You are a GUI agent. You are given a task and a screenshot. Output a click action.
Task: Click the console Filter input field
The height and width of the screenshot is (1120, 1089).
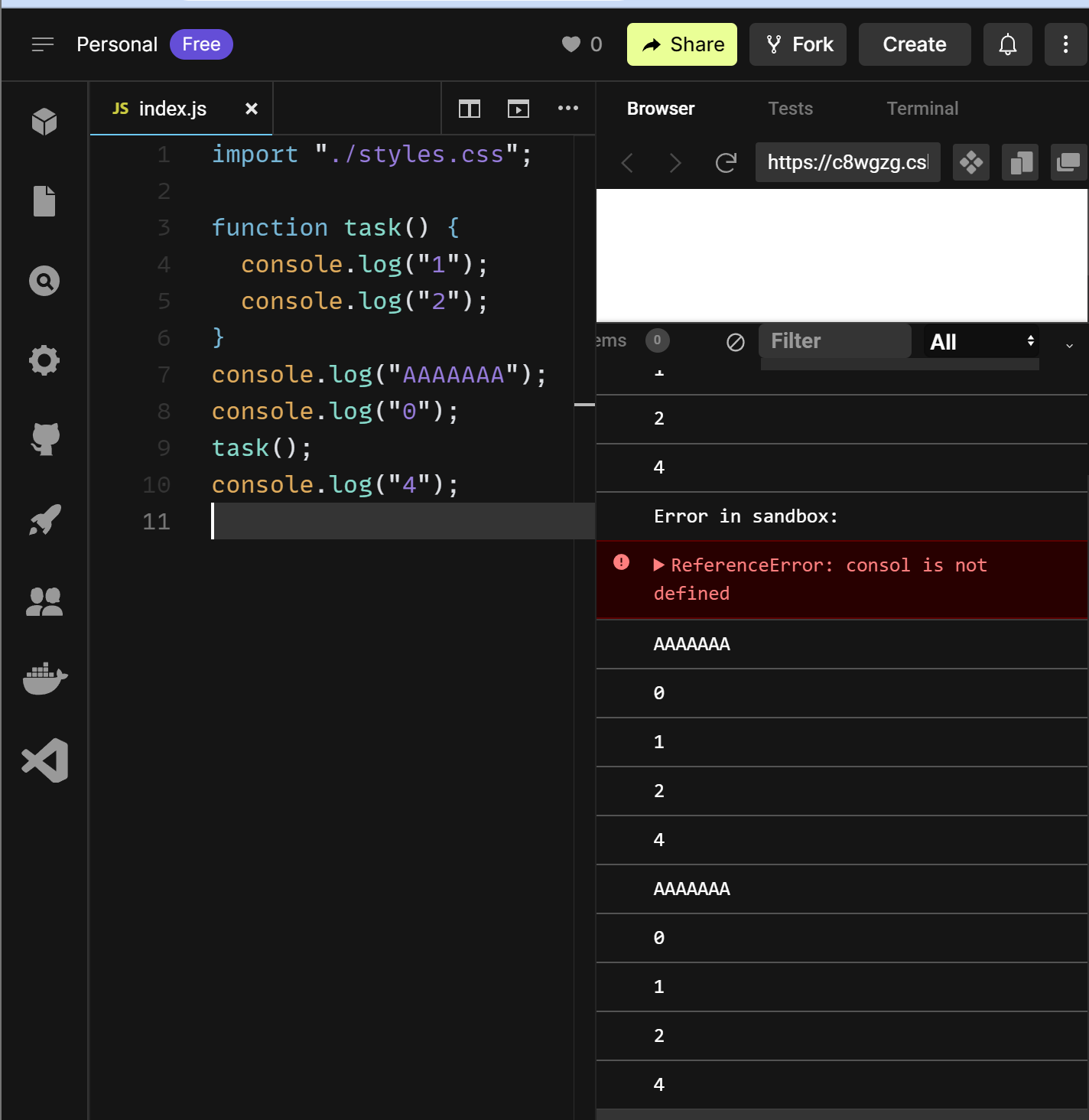[x=835, y=341]
